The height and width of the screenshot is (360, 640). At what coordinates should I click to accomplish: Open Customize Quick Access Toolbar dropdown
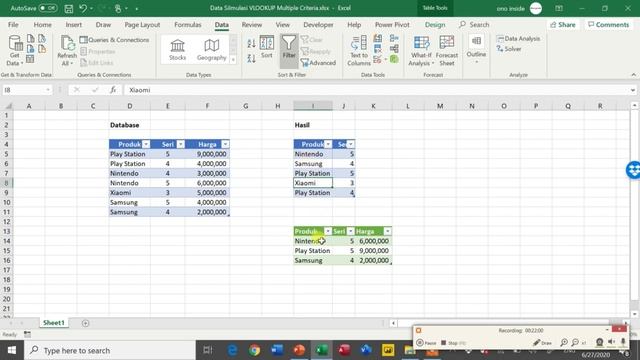[137, 9]
